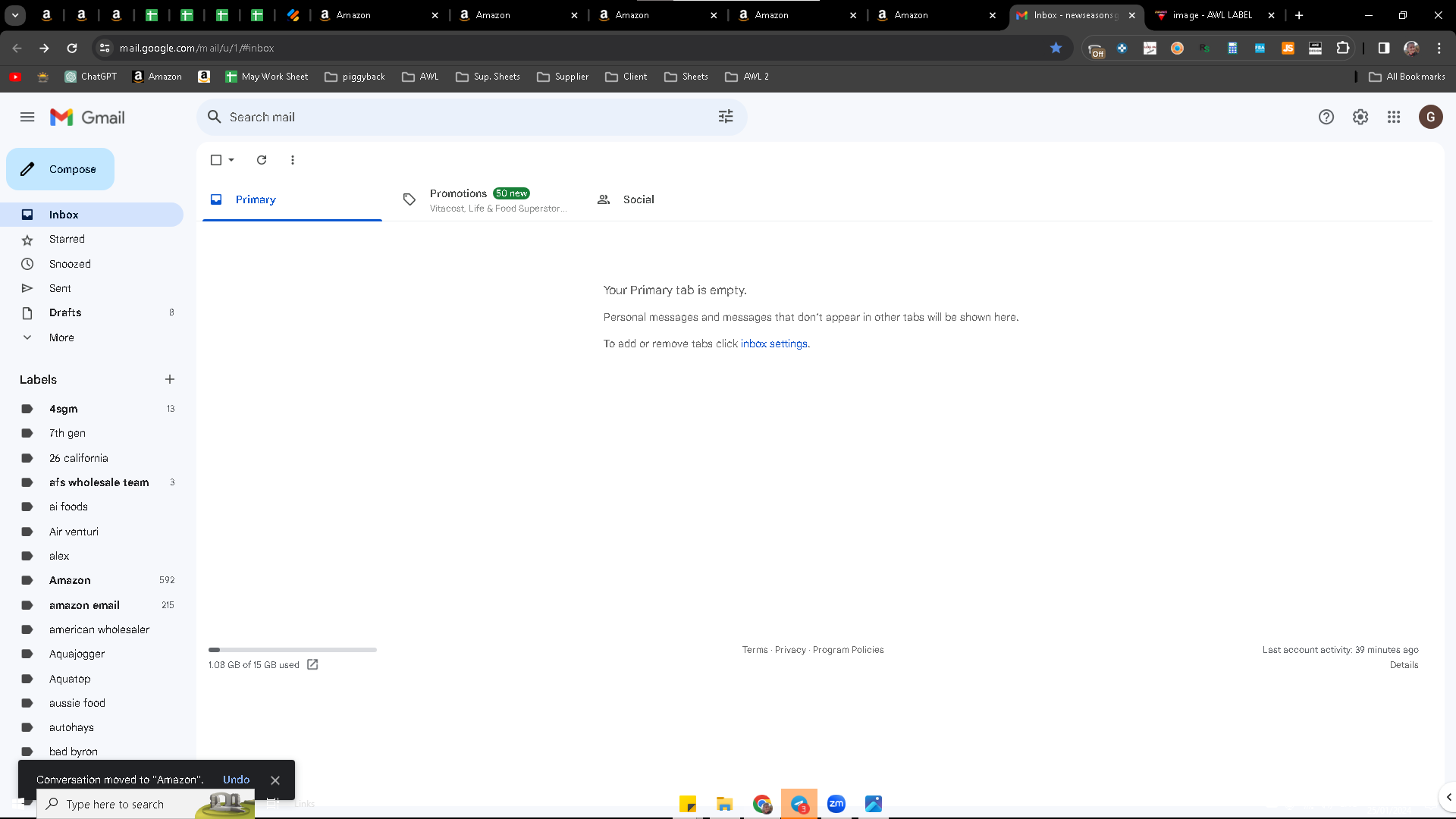Open the piggyback bookmarks folder
The height and width of the screenshot is (819, 1456).
pyautogui.click(x=354, y=77)
